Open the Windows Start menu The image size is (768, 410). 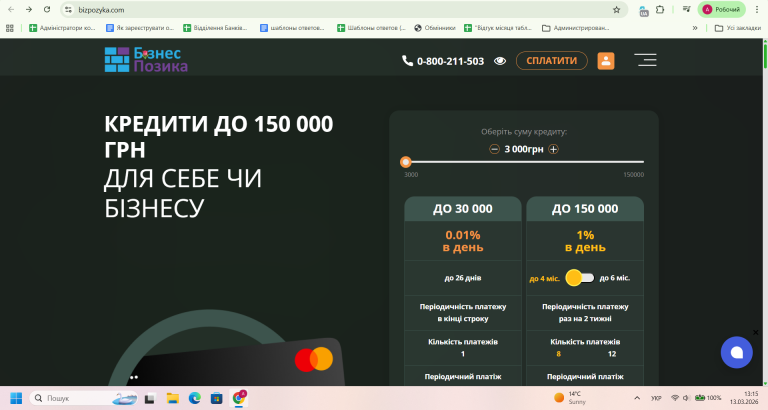(x=16, y=398)
